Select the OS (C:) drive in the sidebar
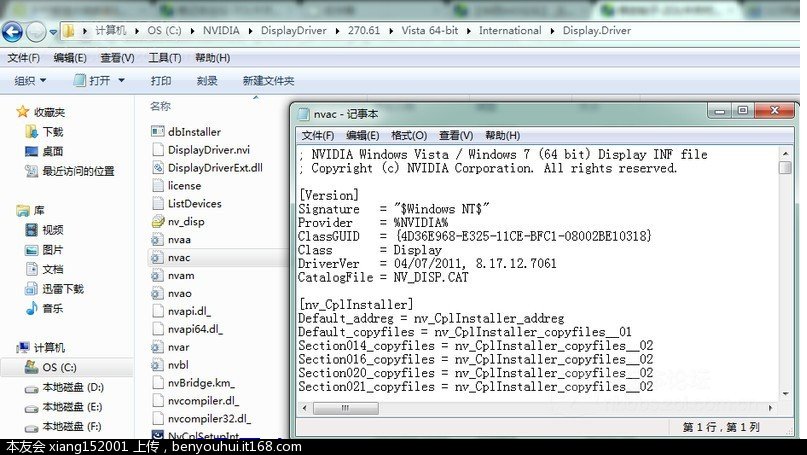This screenshot has height=455, width=807. [59, 368]
